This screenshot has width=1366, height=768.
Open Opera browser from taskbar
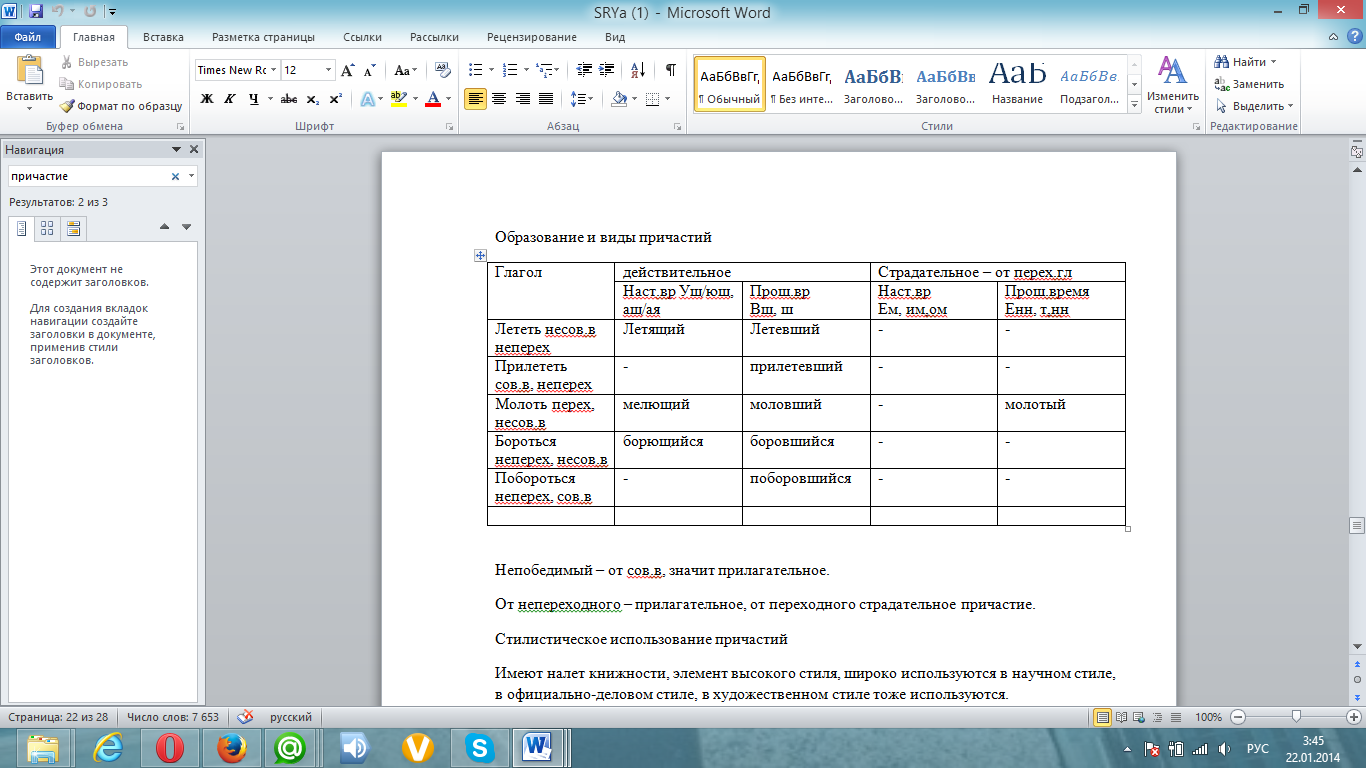coord(170,747)
